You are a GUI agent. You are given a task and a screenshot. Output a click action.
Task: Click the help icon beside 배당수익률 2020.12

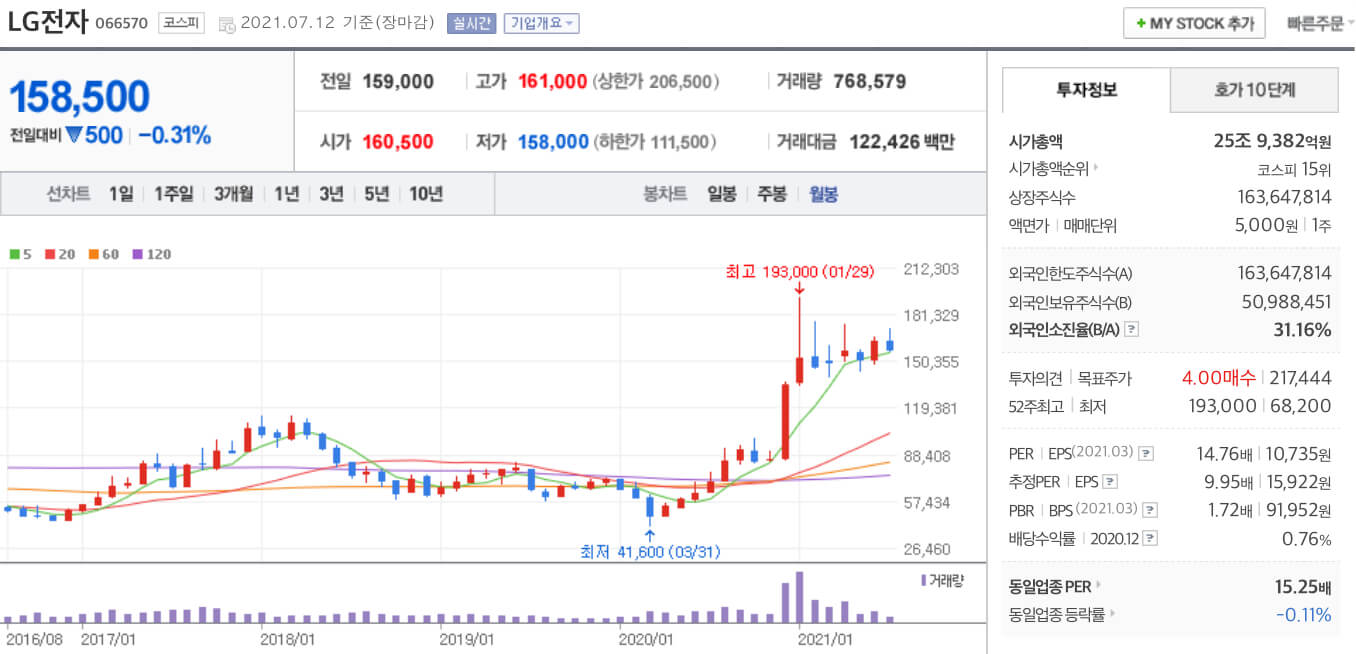(x=1150, y=539)
